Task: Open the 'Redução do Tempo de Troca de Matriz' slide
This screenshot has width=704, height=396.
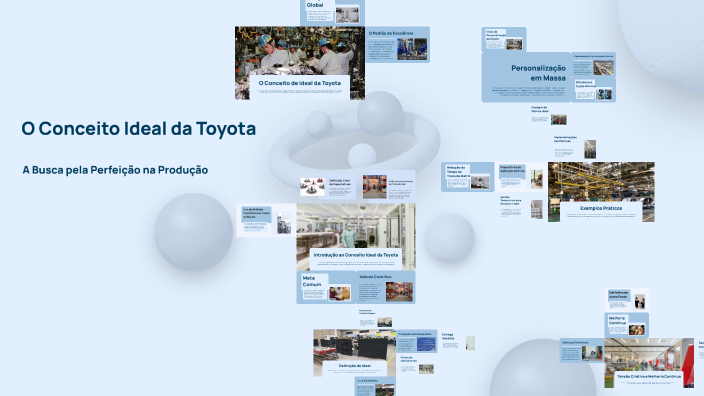Action: tap(467, 177)
